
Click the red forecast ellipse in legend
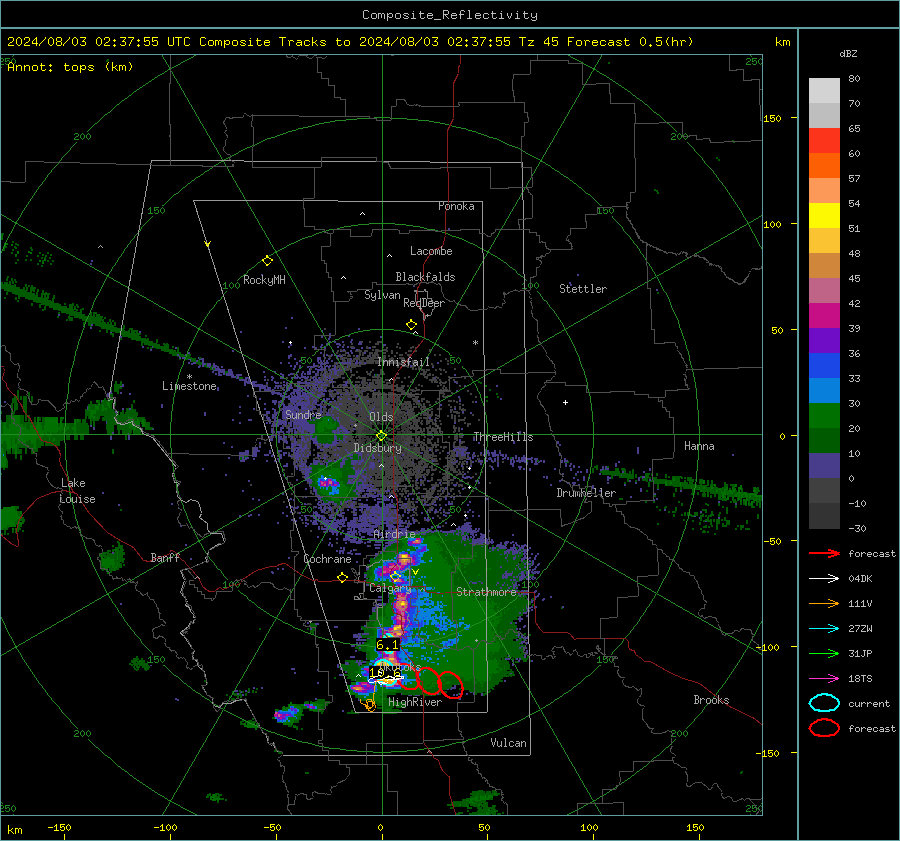click(x=824, y=728)
